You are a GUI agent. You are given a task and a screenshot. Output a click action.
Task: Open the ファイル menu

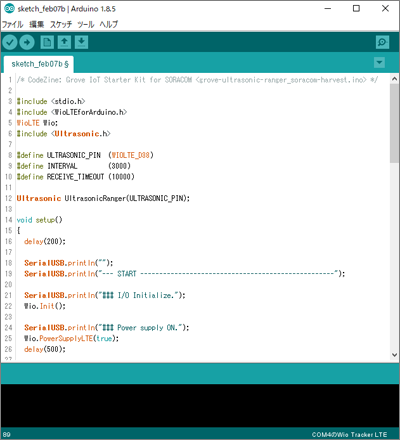13,24
